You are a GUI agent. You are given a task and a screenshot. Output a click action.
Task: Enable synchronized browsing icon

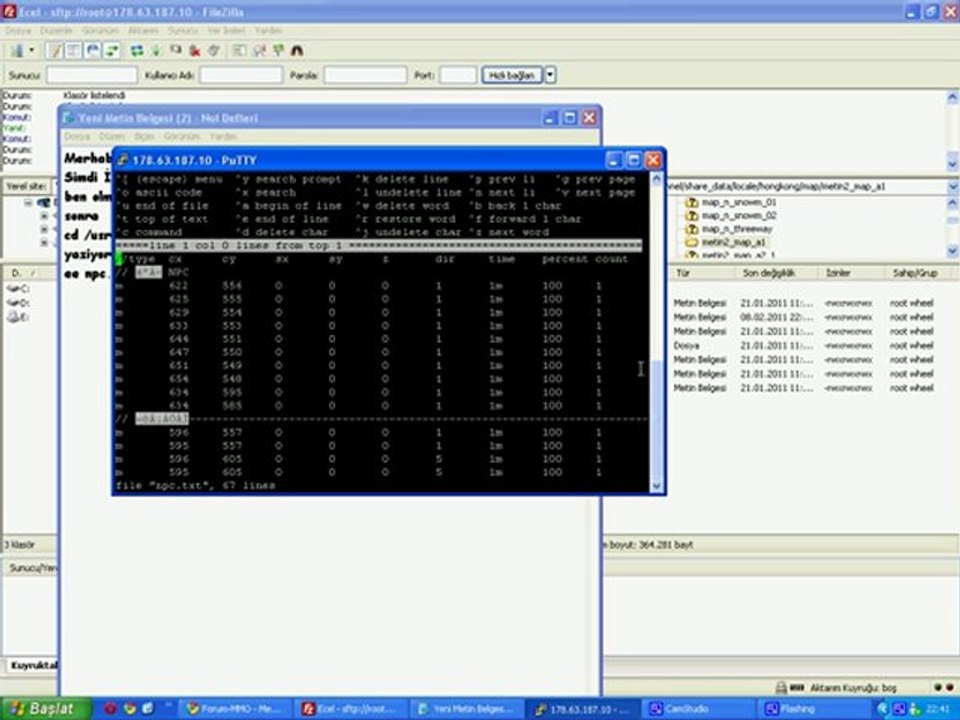(278, 51)
